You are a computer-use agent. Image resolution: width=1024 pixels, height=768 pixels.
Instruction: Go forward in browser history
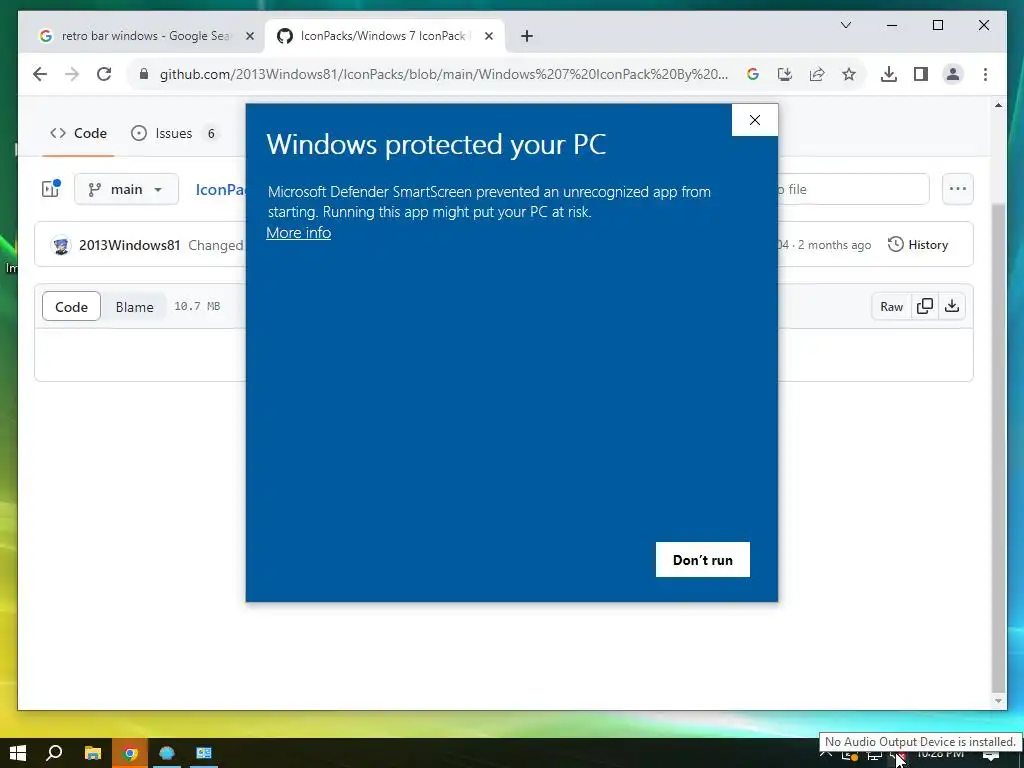(x=72, y=74)
